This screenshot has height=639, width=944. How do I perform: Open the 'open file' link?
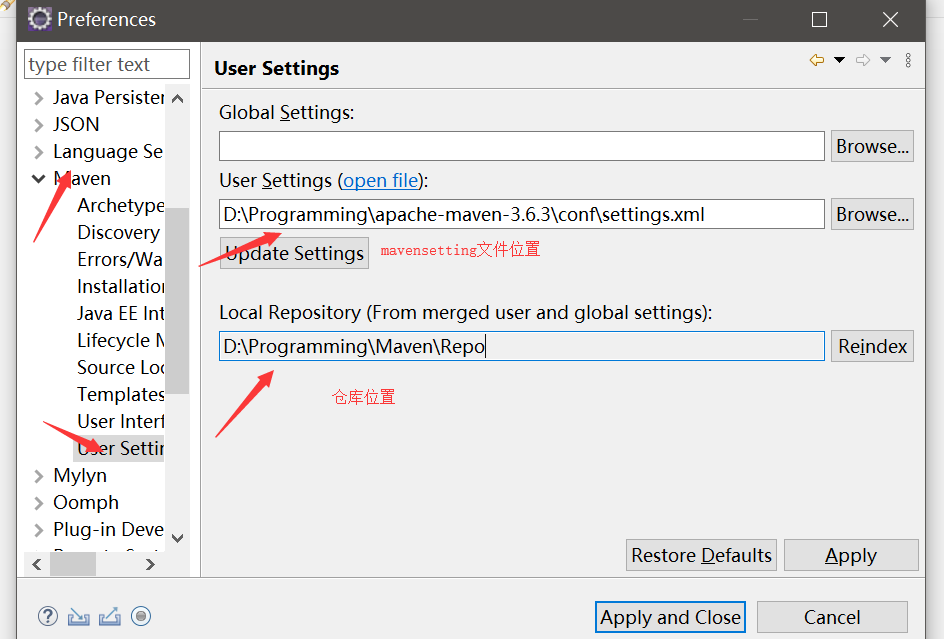[380, 181]
